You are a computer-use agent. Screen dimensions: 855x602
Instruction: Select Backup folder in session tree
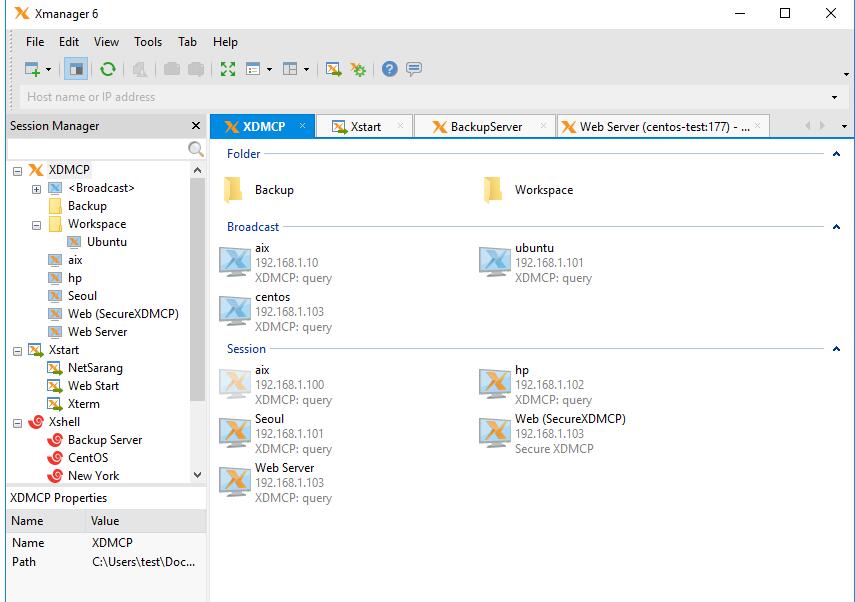pos(87,206)
